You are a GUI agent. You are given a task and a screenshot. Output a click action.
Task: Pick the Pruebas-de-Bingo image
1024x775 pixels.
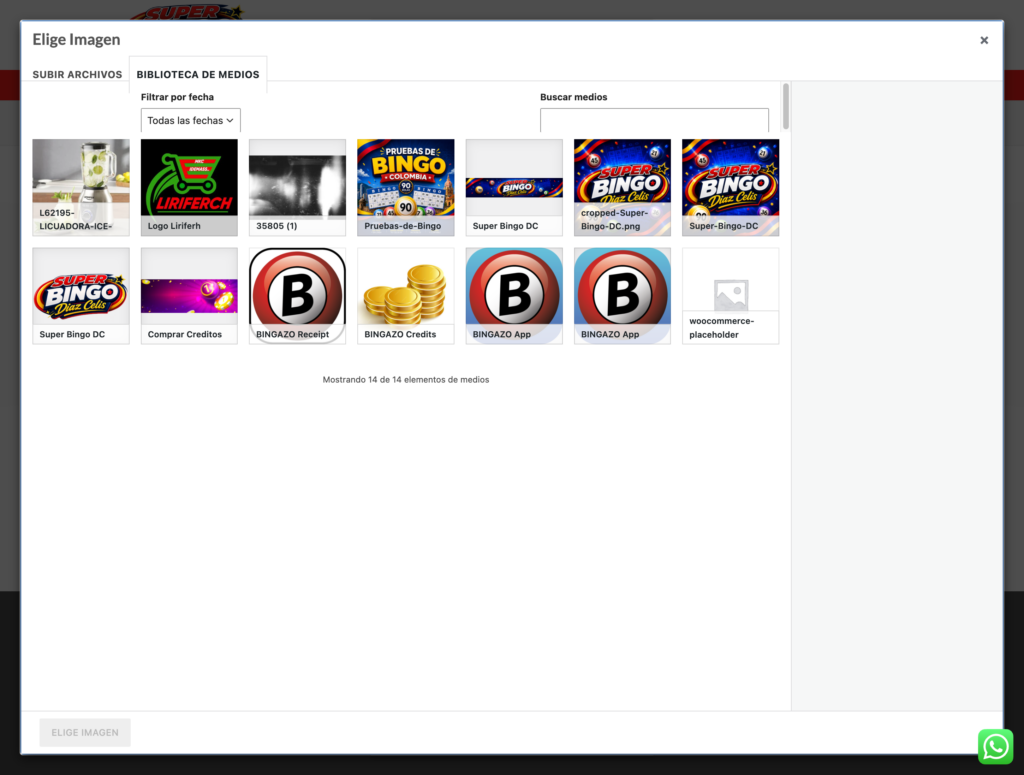click(406, 187)
